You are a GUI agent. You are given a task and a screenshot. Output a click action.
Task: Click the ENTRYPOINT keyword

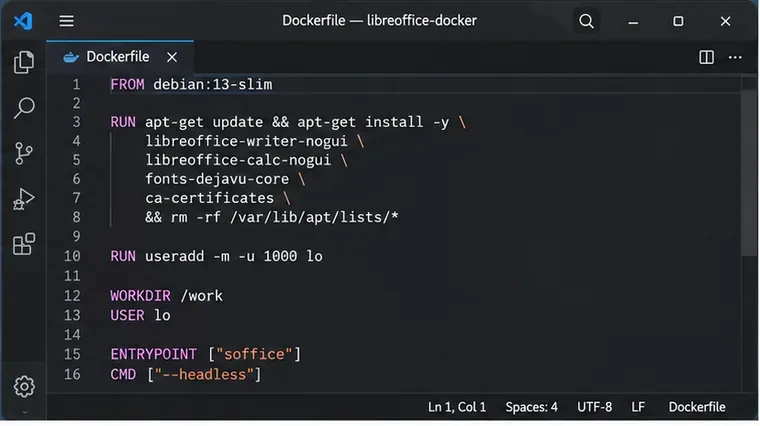pyautogui.click(x=153, y=354)
